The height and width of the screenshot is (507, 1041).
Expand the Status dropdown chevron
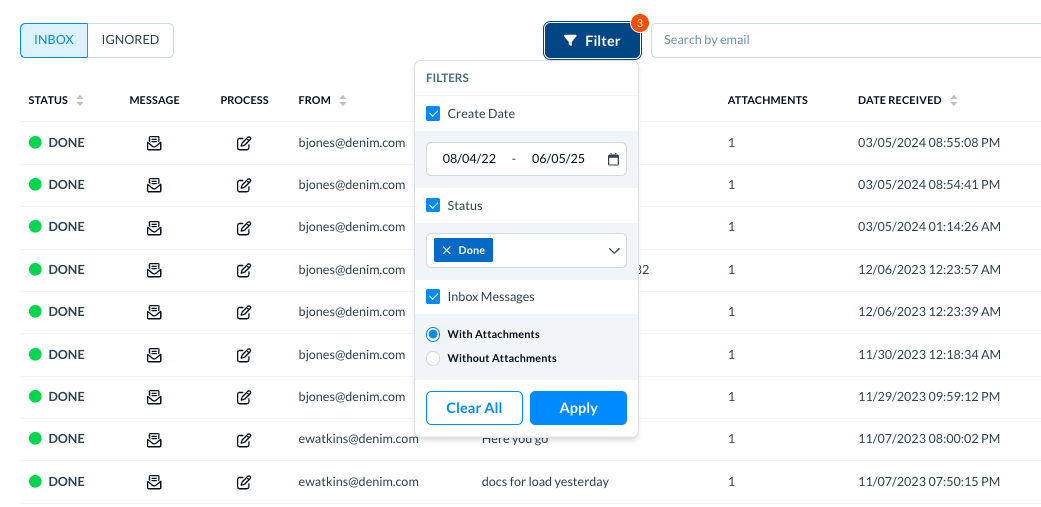(x=613, y=251)
